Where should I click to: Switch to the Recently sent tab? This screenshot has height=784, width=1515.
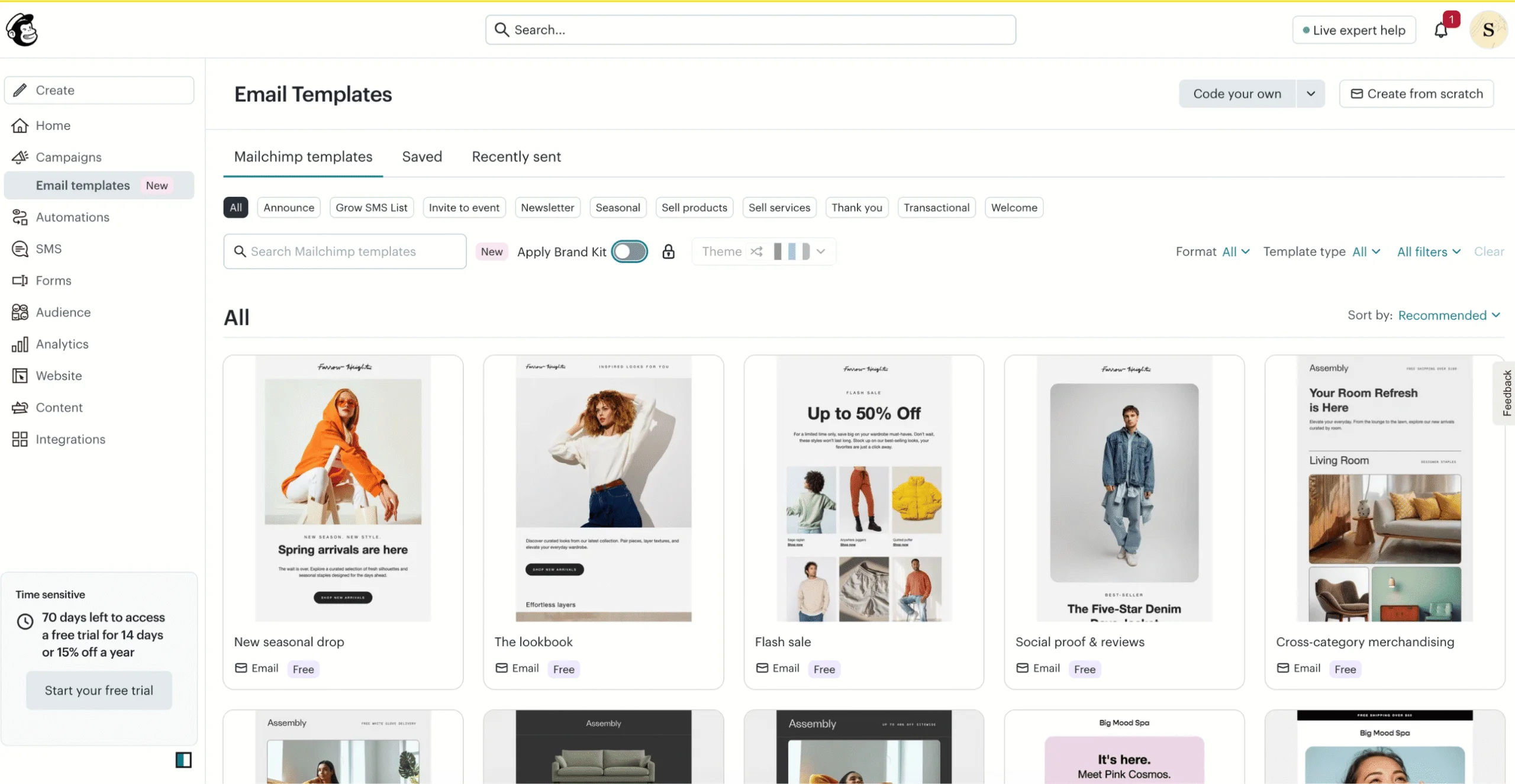(516, 157)
